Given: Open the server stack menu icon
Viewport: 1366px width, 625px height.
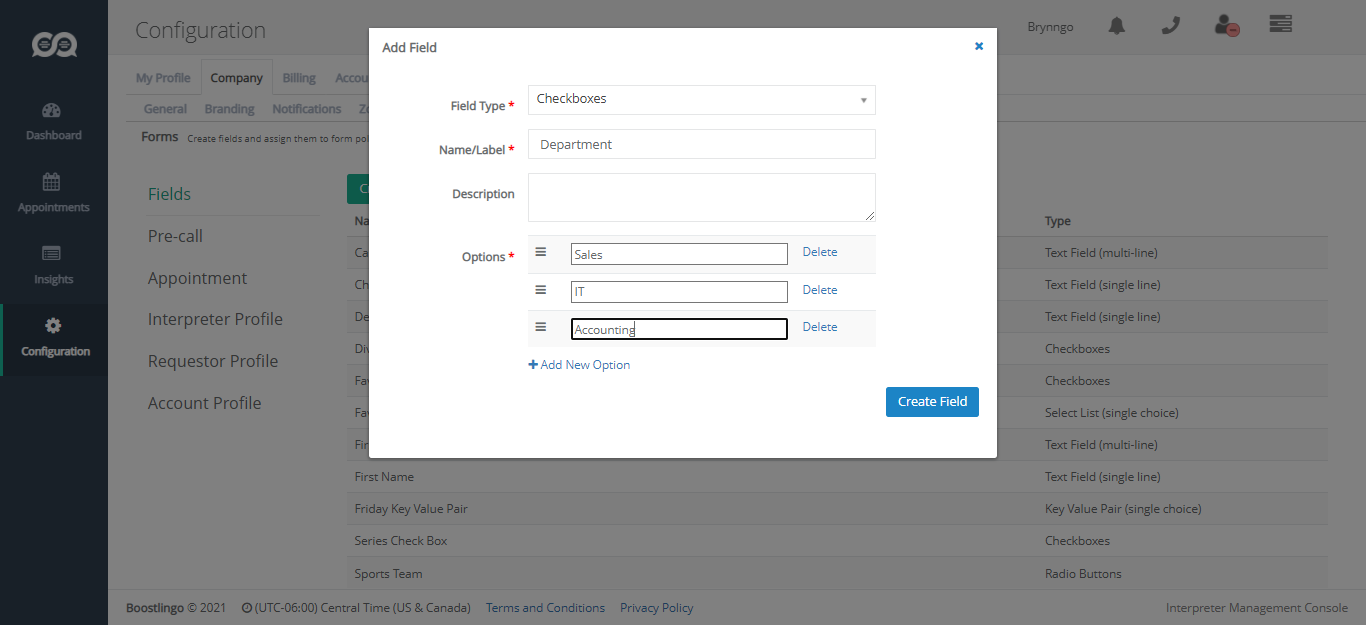Looking at the screenshot, I should point(1281,24).
